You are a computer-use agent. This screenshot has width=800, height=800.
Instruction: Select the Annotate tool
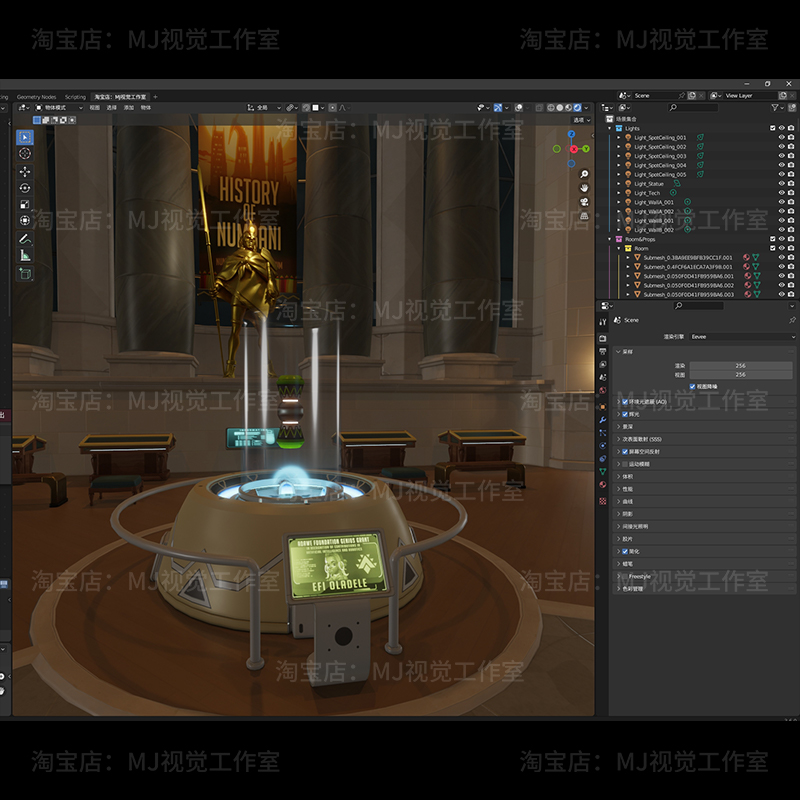click(25, 239)
